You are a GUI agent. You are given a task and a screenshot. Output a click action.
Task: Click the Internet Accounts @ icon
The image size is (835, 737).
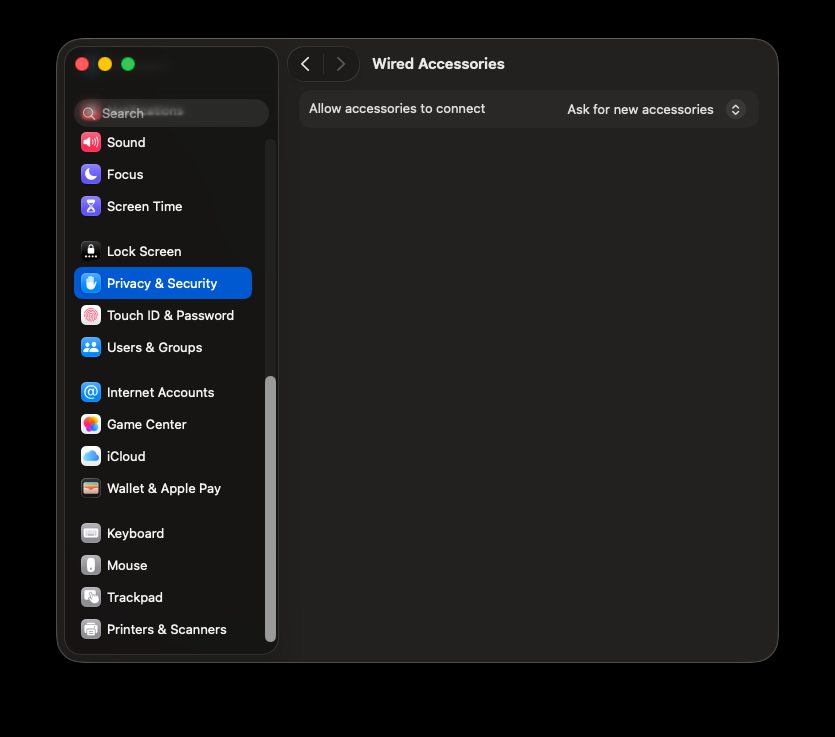pyautogui.click(x=91, y=392)
